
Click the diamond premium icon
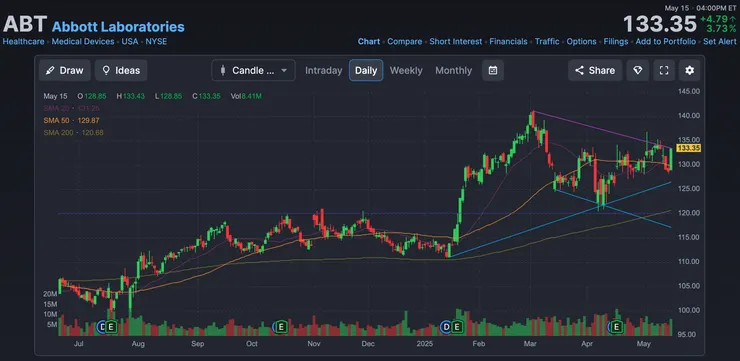pyautogui.click(x=638, y=70)
